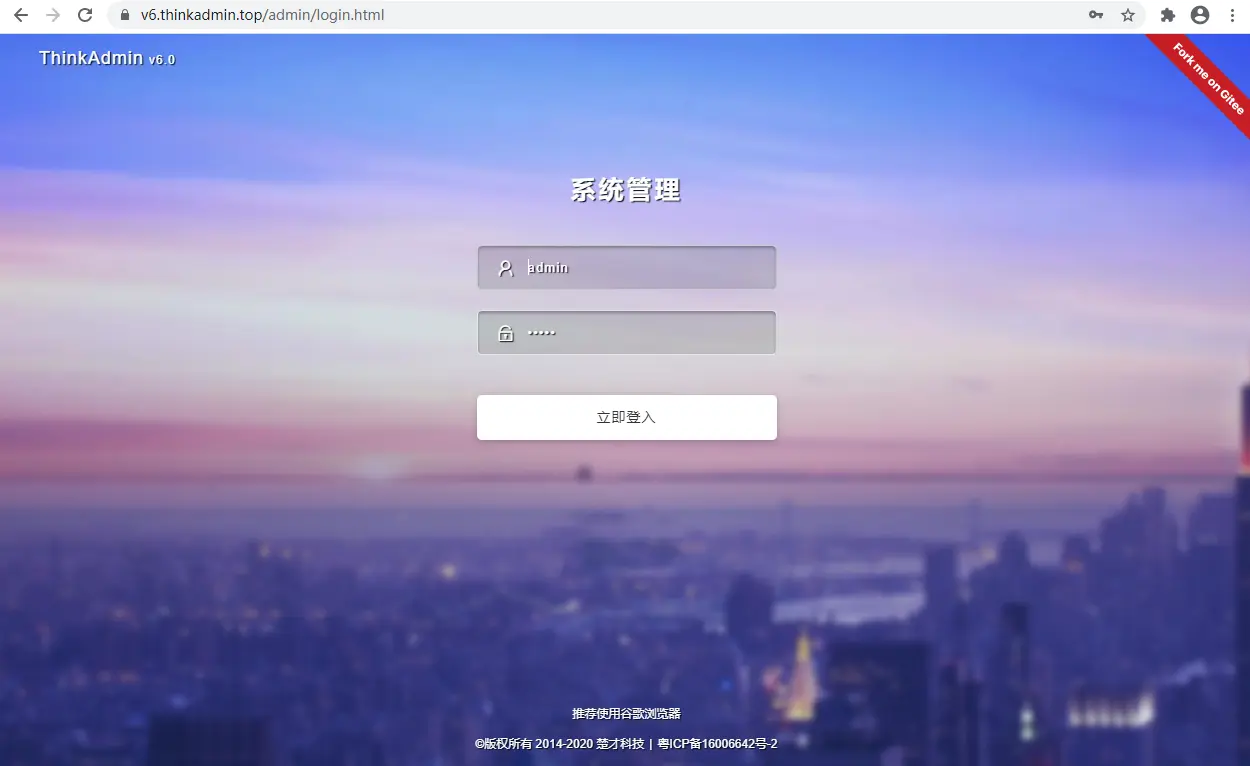Open the browser extensions puzzle icon
The height and width of the screenshot is (766, 1250).
click(x=1167, y=15)
